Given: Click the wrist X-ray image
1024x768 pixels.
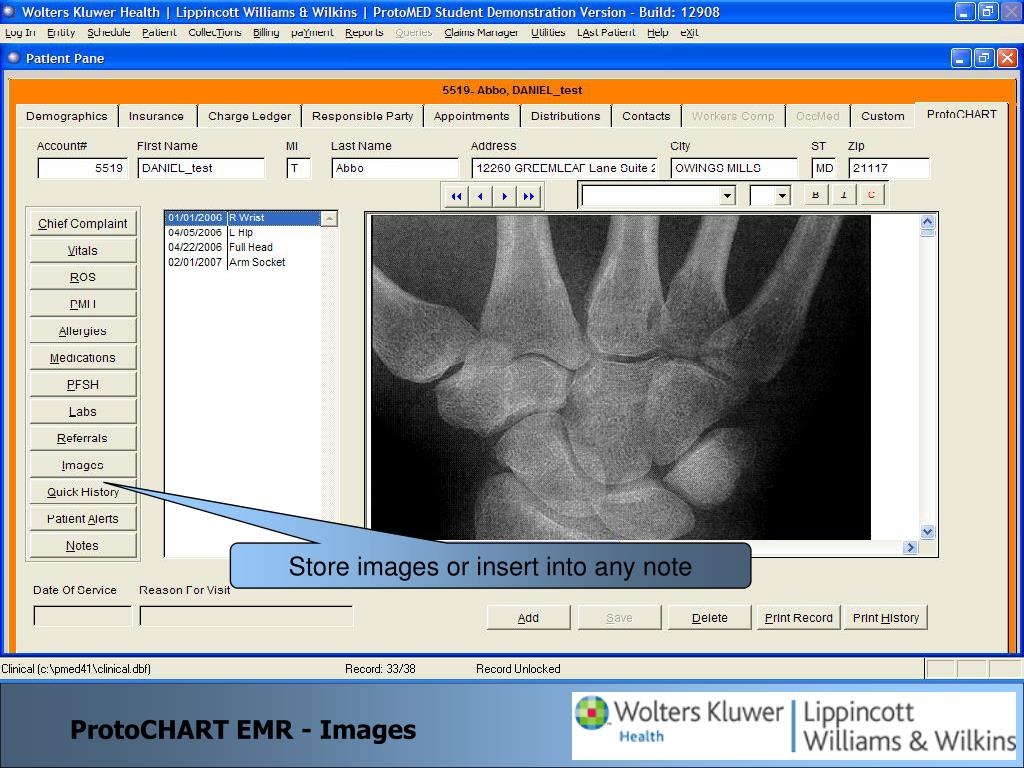Looking at the screenshot, I should coord(621,377).
